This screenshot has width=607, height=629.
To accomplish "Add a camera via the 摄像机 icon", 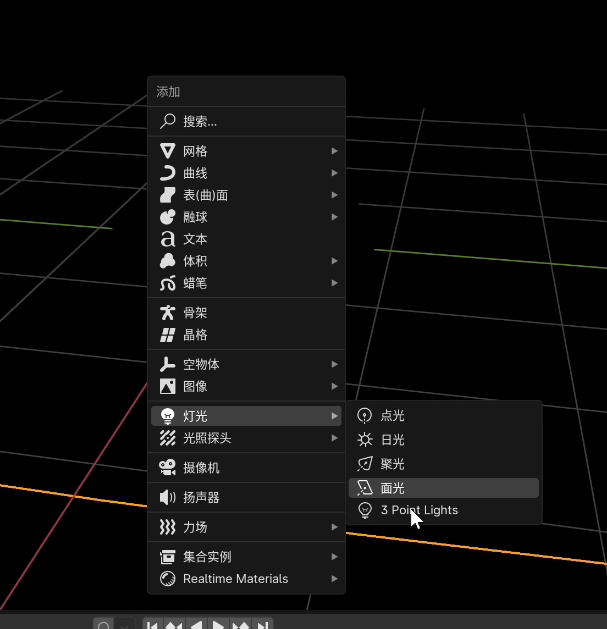I will coord(168,468).
